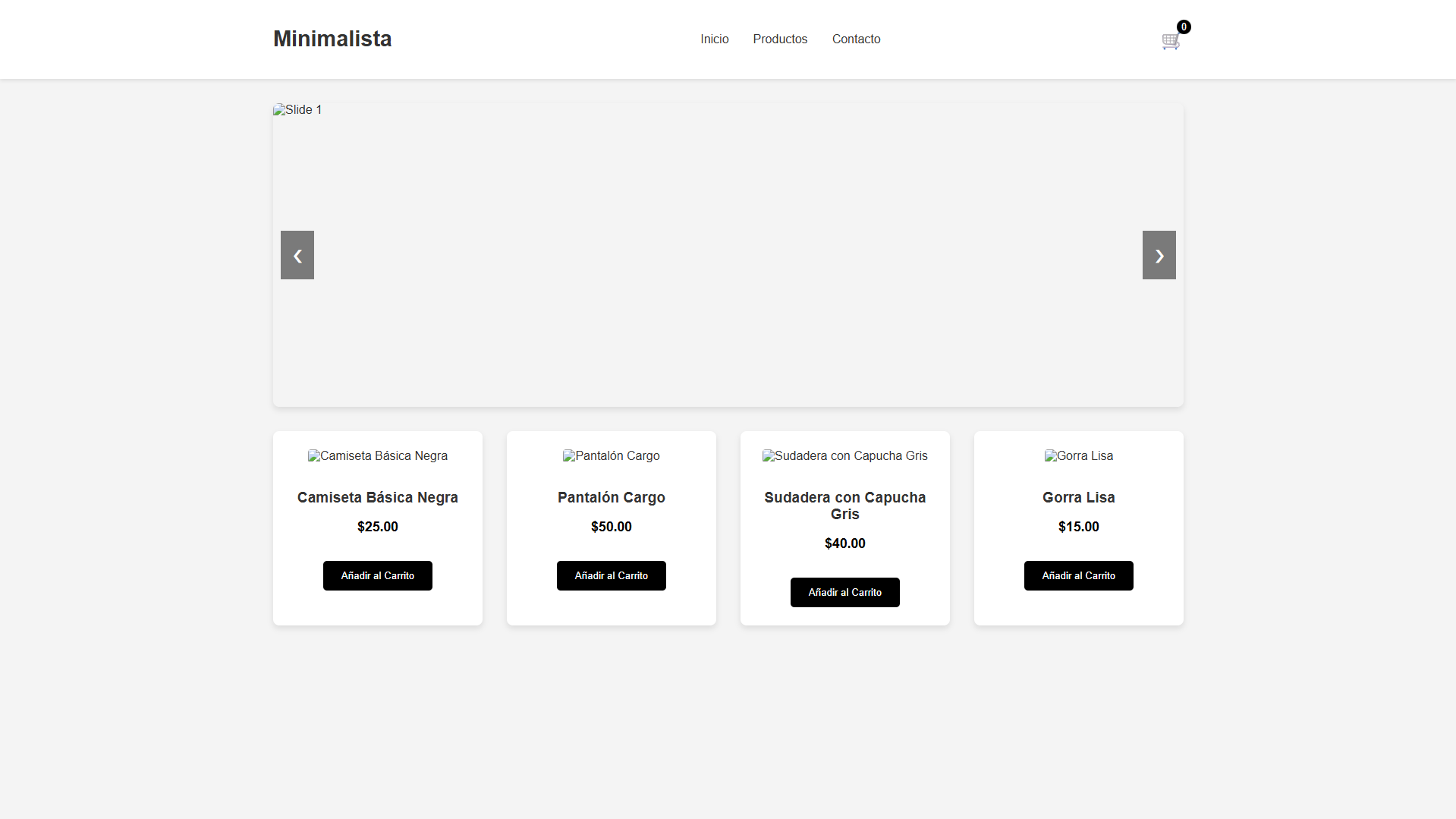Select the Gorra Lisa product title
The width and height of the screenshot is (1456, 819).
(1078, 497)
